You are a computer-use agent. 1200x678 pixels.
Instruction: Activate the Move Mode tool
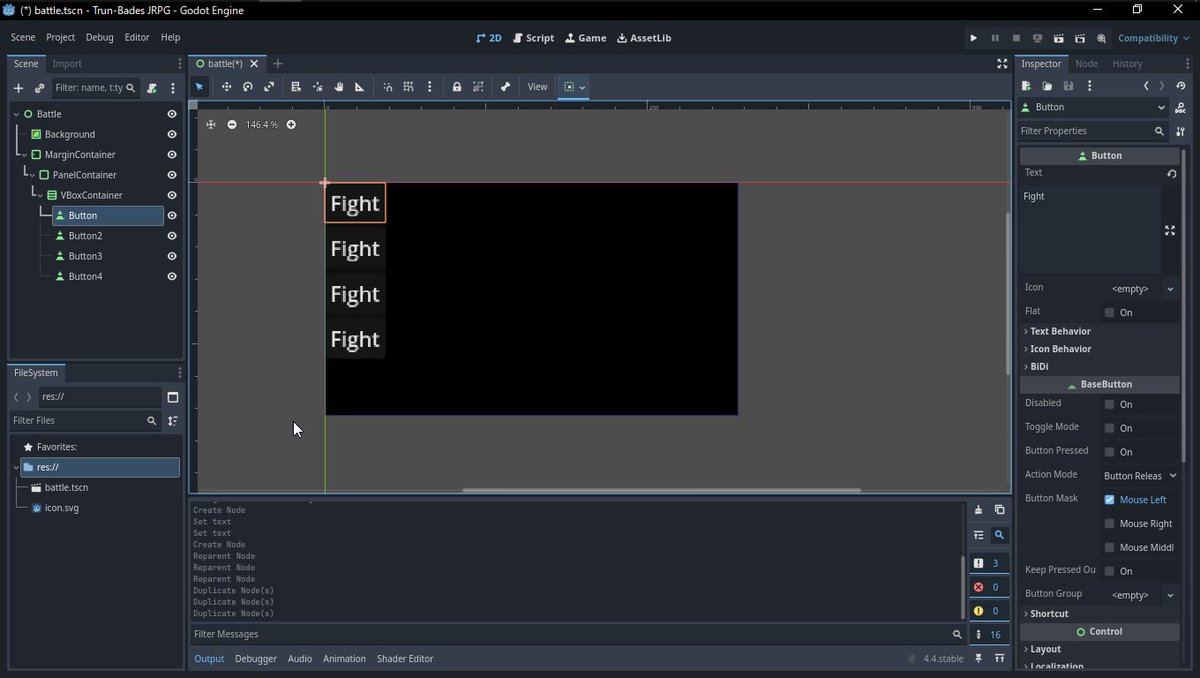tap(226, 87)
